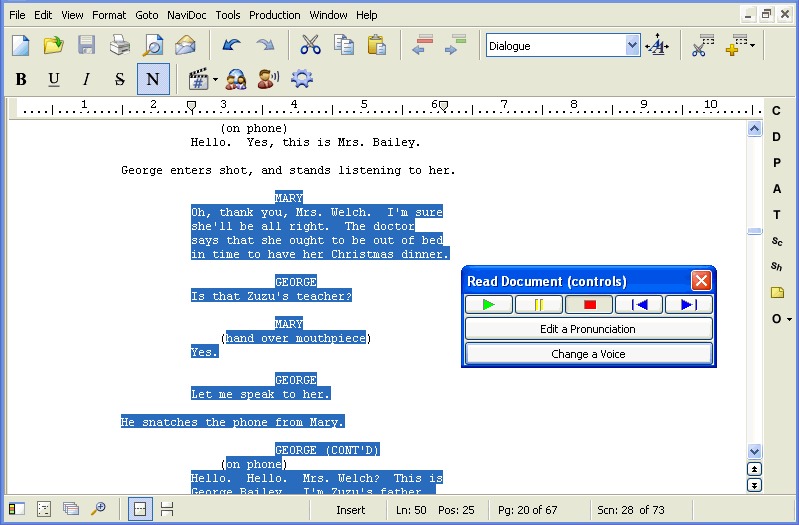
Task: Cut selected text with scissors
Action: [x=310, y=45]
